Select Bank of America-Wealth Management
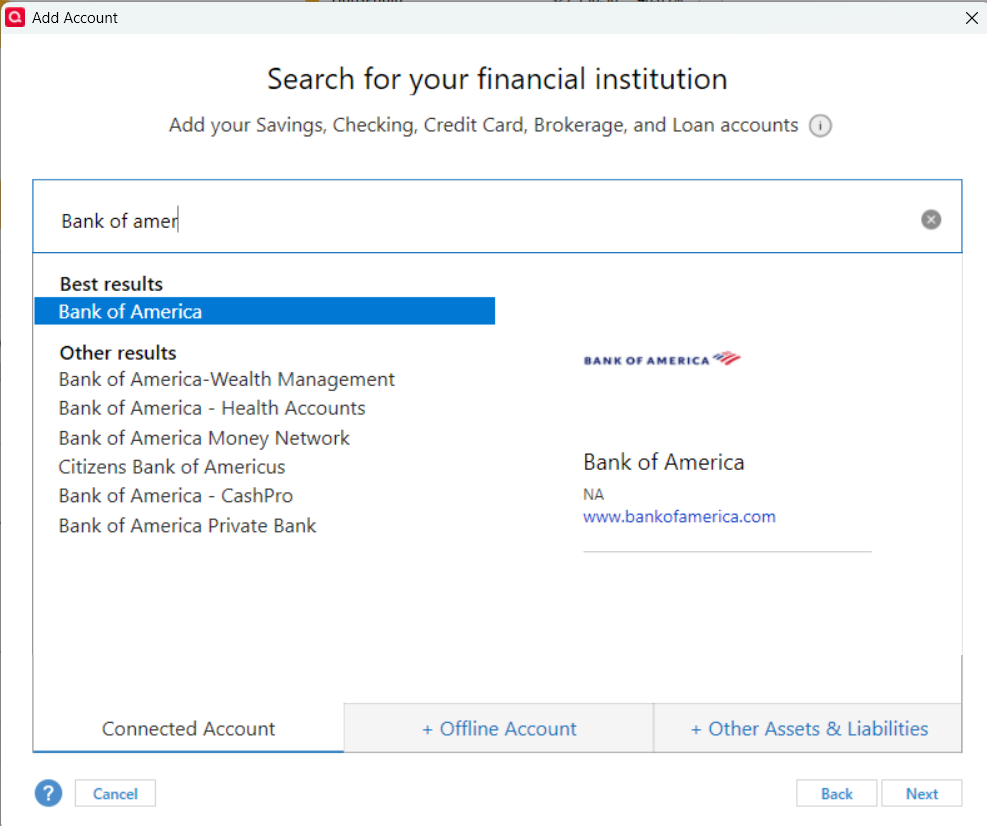The width and height of the screenshot is (987, 826). pyautogui.click(x=227, y=380)
